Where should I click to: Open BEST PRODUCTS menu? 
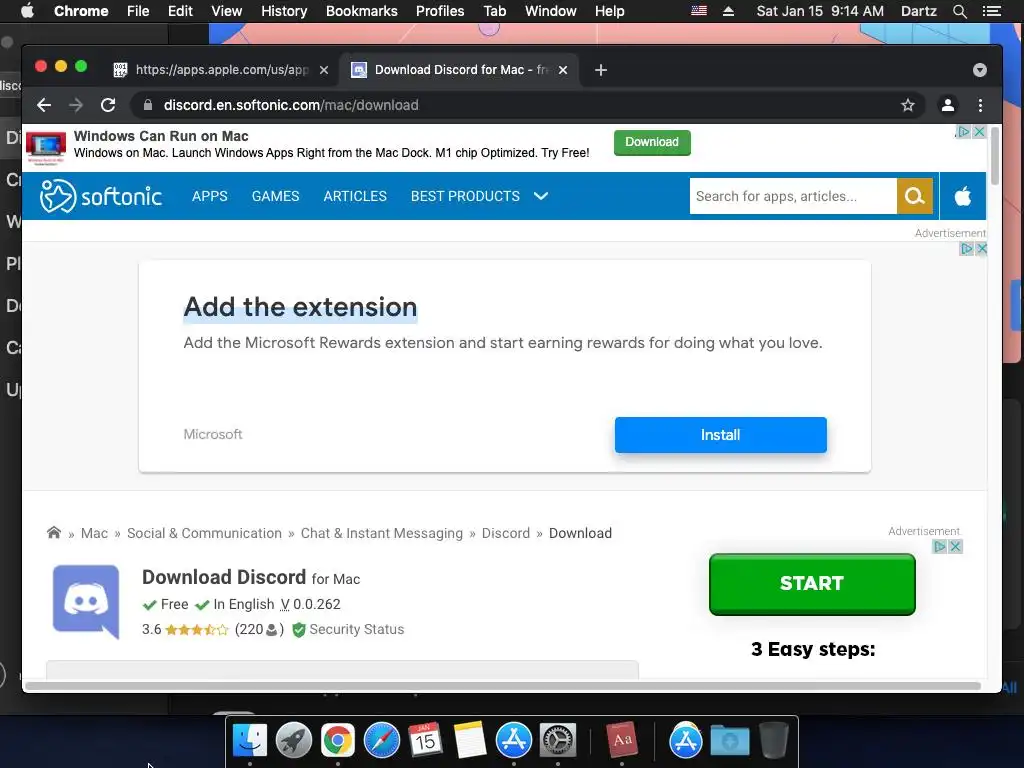pyautogui.click(x=465, y=196)
